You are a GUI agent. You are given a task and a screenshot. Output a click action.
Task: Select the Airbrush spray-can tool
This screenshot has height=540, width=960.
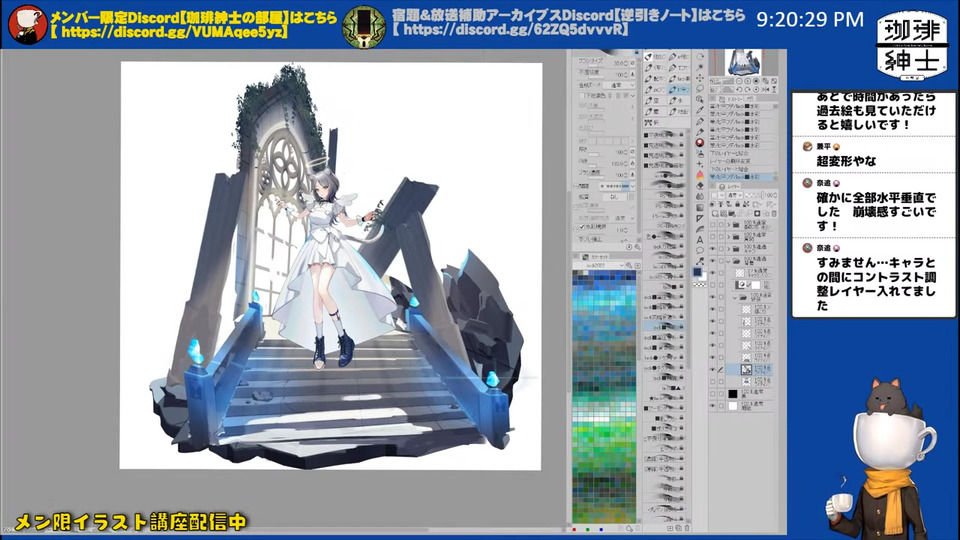click(700, 154)
